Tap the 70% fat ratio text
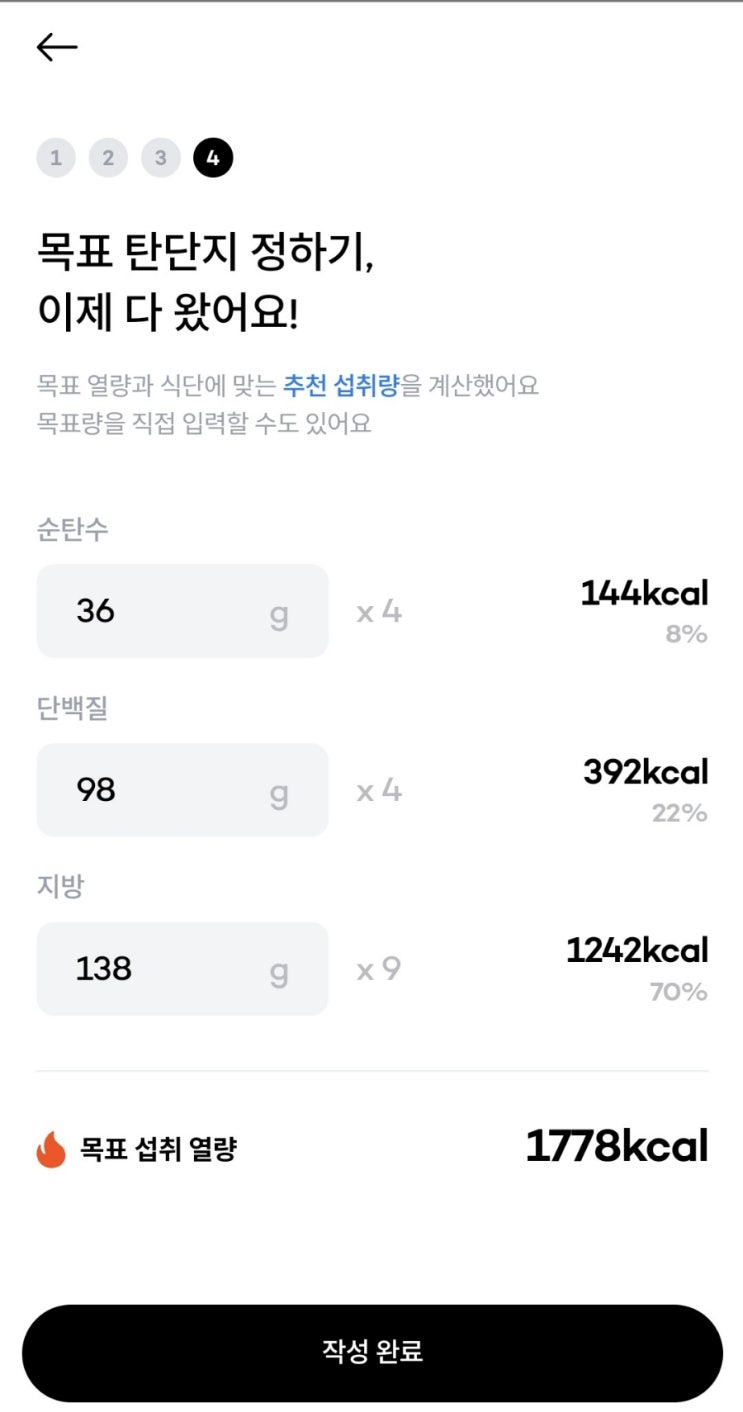The width and height of the screenshot is (743, 1412). [679, 992]
